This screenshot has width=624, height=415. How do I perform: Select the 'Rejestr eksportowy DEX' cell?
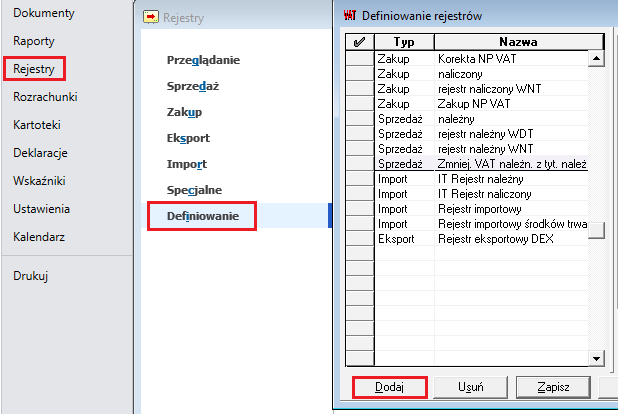pos(511,239)
